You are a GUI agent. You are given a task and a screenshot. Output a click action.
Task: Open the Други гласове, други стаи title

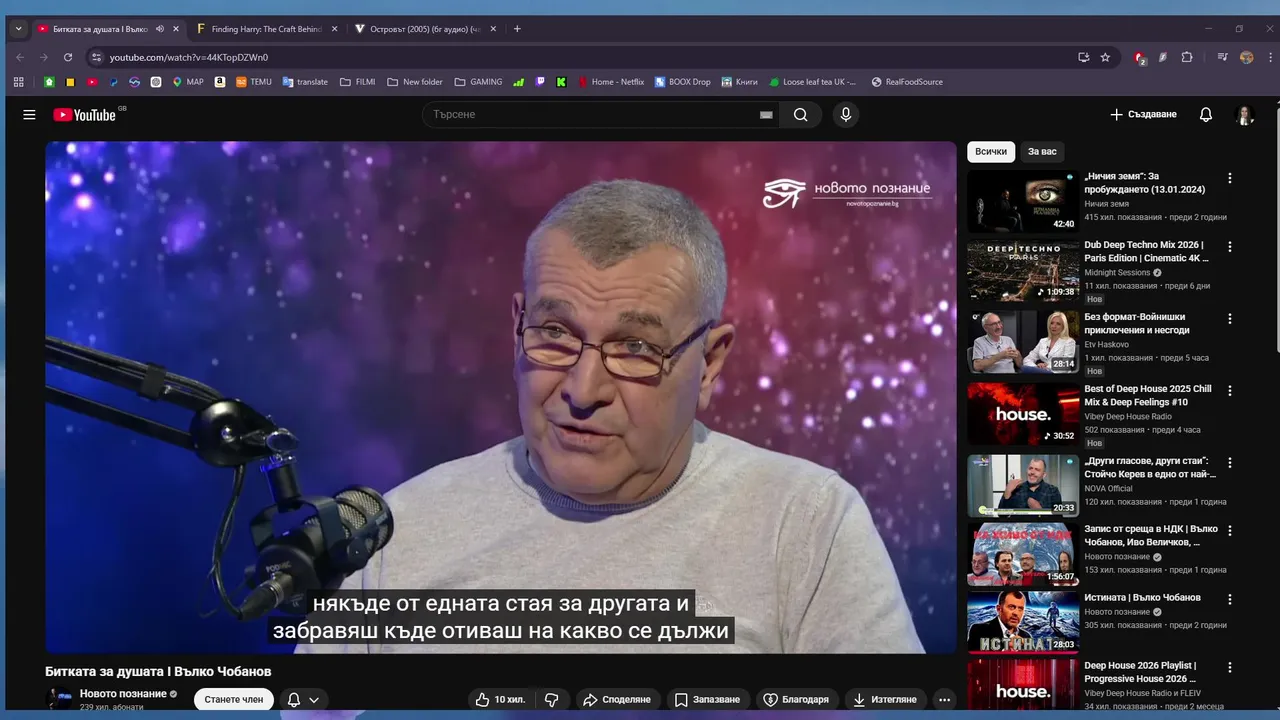point(1150,468)
